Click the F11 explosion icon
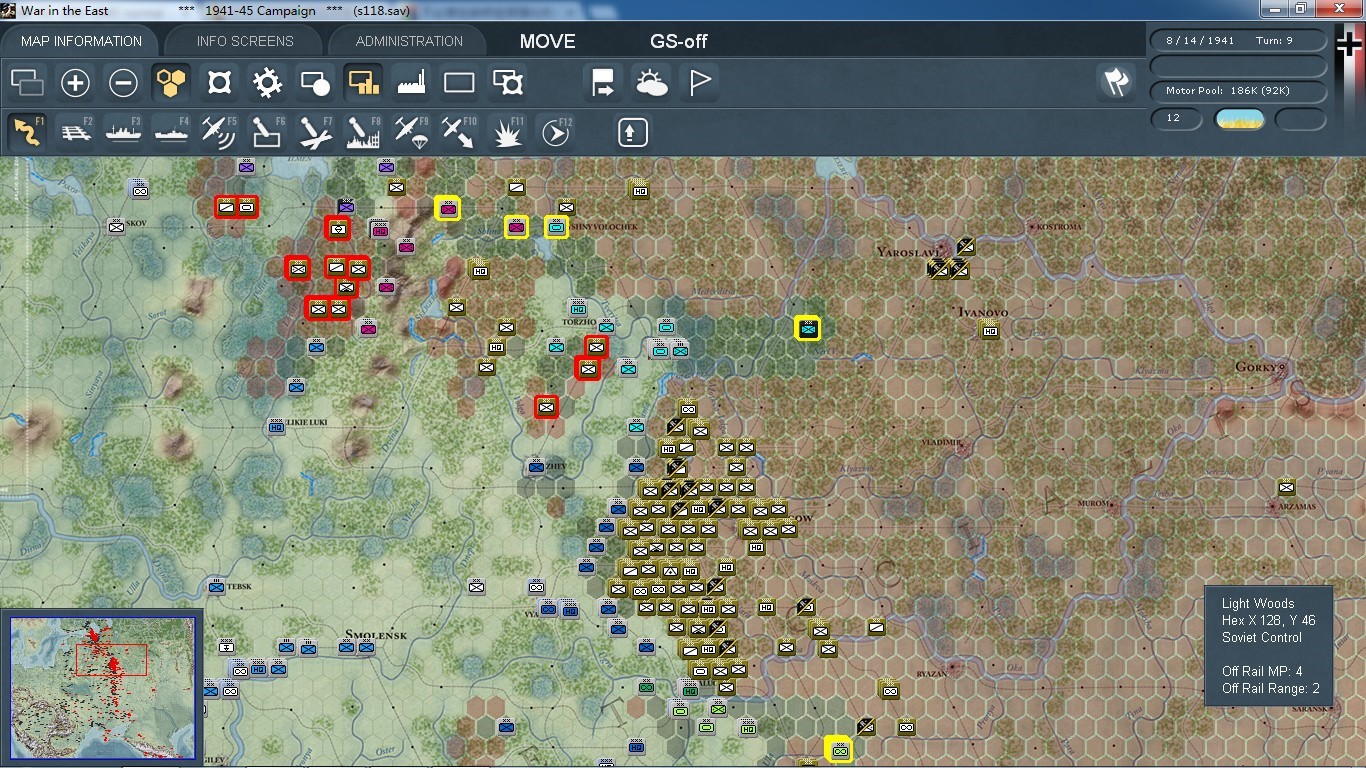Viewport: 1366px width, 768px height. click(508, 132)
